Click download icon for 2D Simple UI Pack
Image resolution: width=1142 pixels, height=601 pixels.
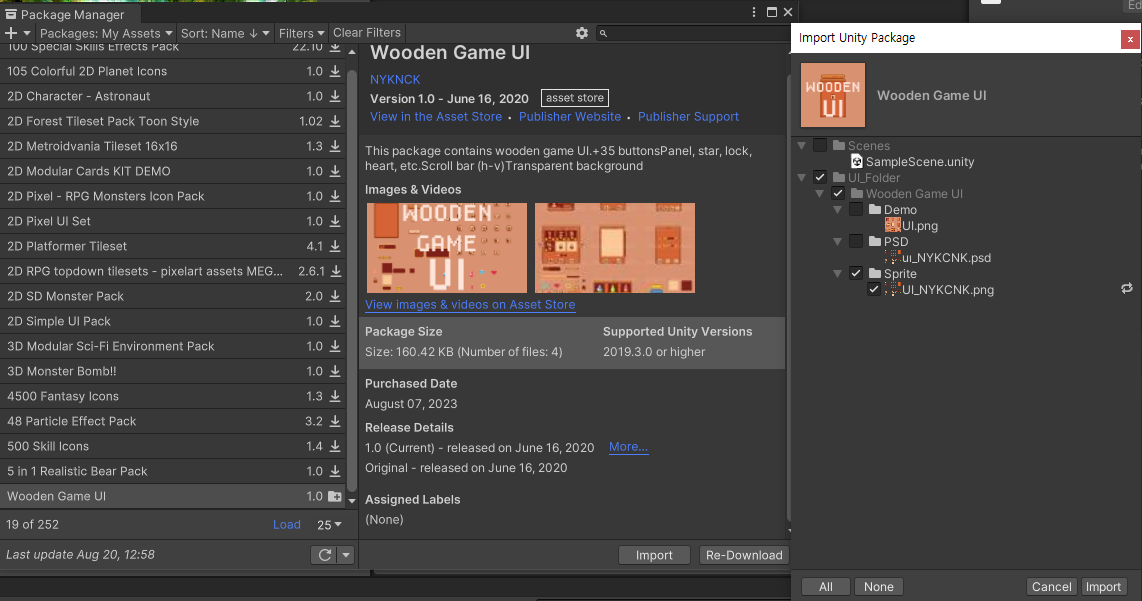(x=335, y=321)
